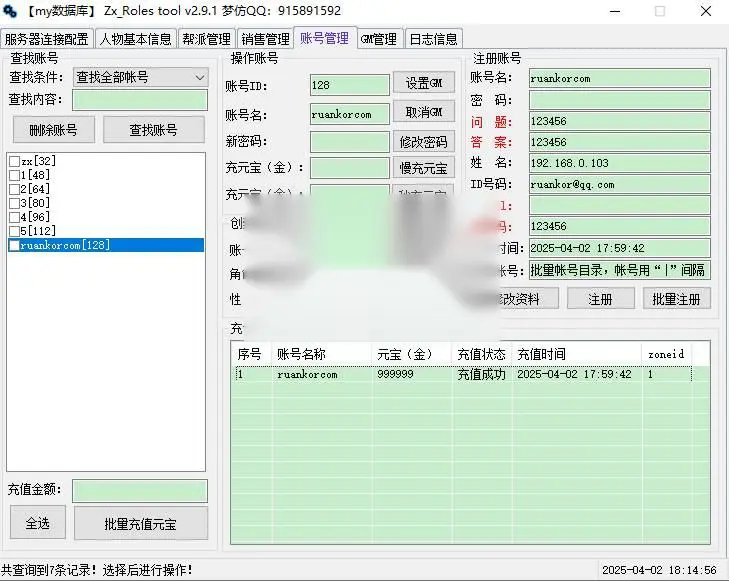This screenshot has height=581, width=729.
Task: Click the 共查询到7条记录 status text
Action: click(x=97, y=570)
